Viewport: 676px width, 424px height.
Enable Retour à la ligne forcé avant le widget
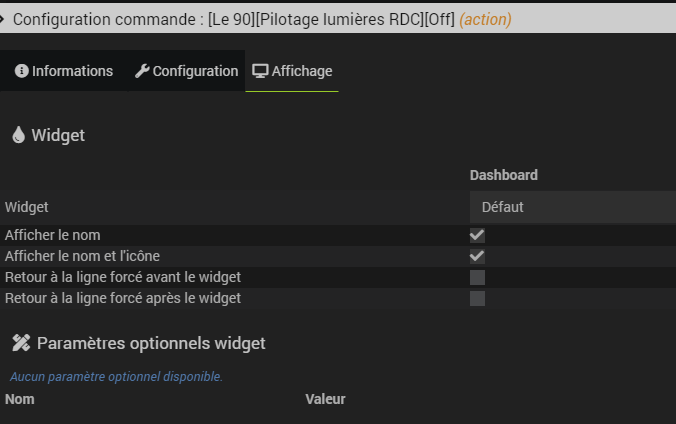(477, 277)
